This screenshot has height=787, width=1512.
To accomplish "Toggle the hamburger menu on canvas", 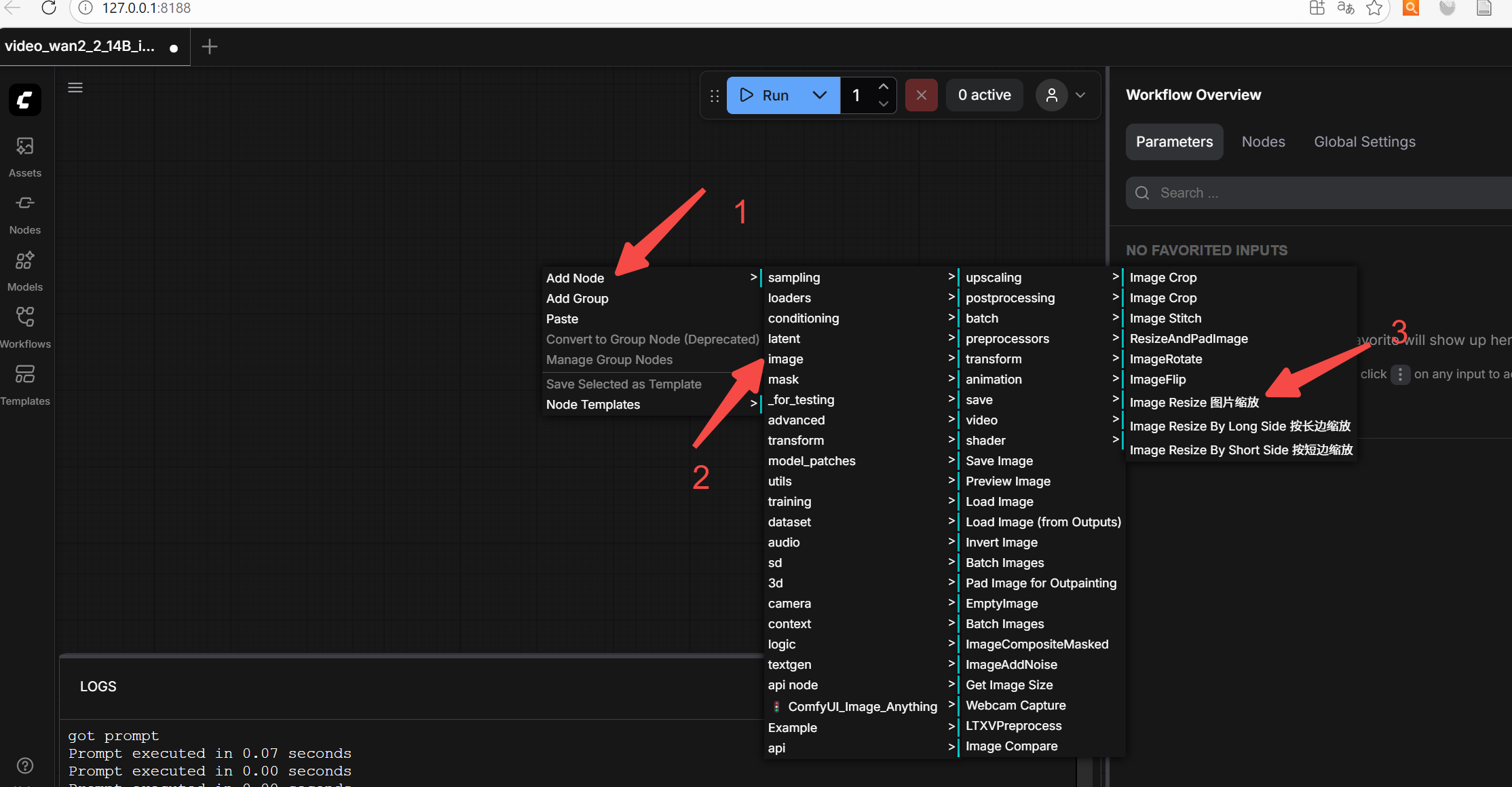I will click(75, 88).
